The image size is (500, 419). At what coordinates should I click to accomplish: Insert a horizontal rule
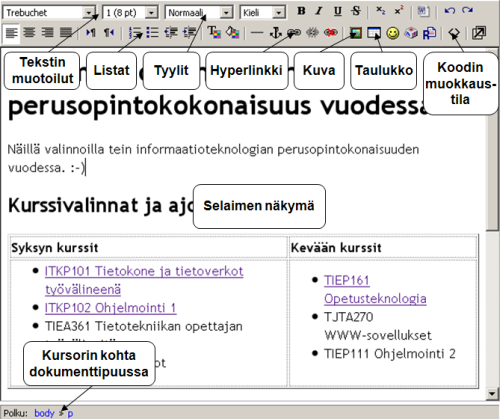257,33
